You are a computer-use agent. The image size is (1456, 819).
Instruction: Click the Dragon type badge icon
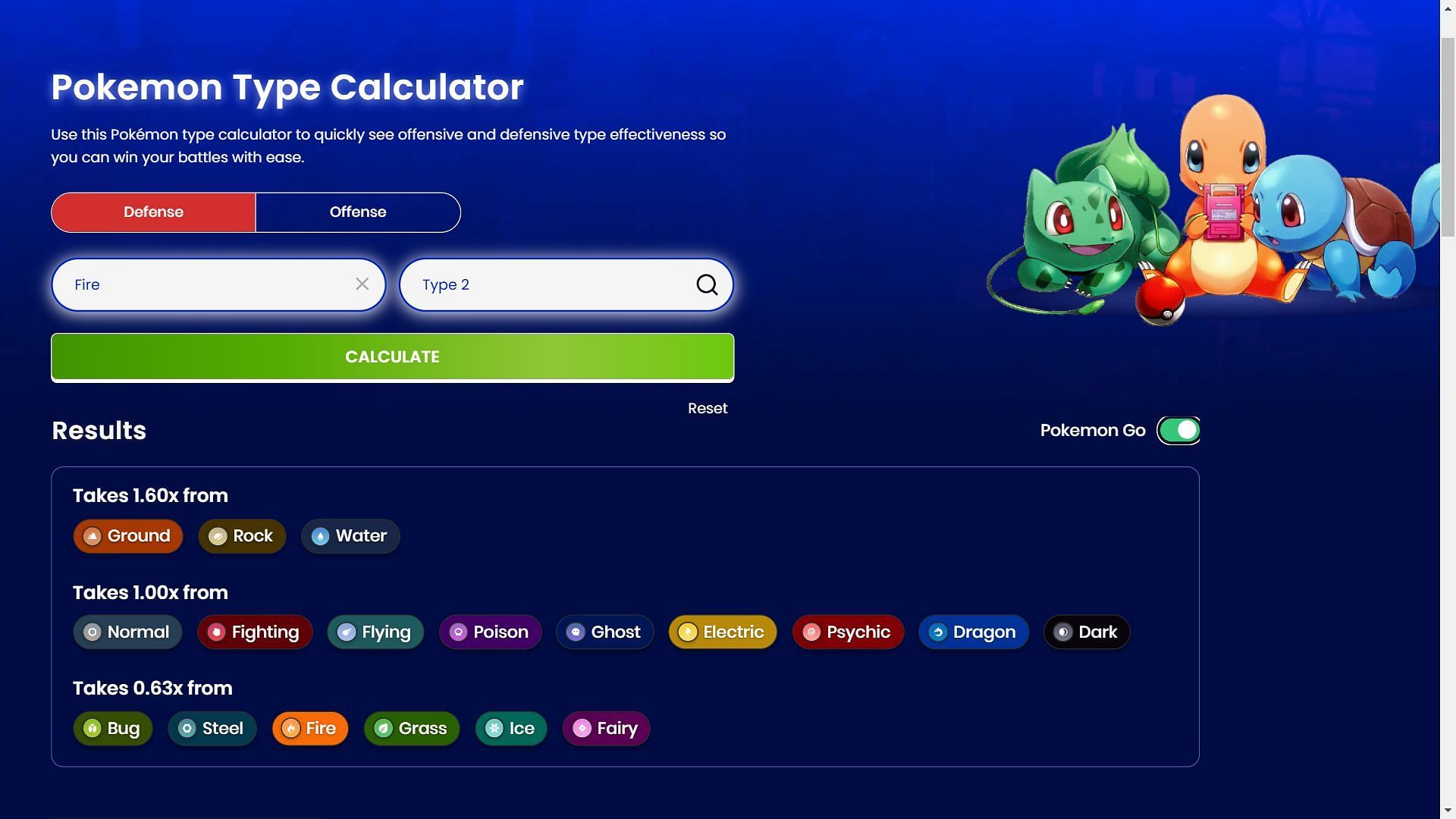(x=938, y=631)
